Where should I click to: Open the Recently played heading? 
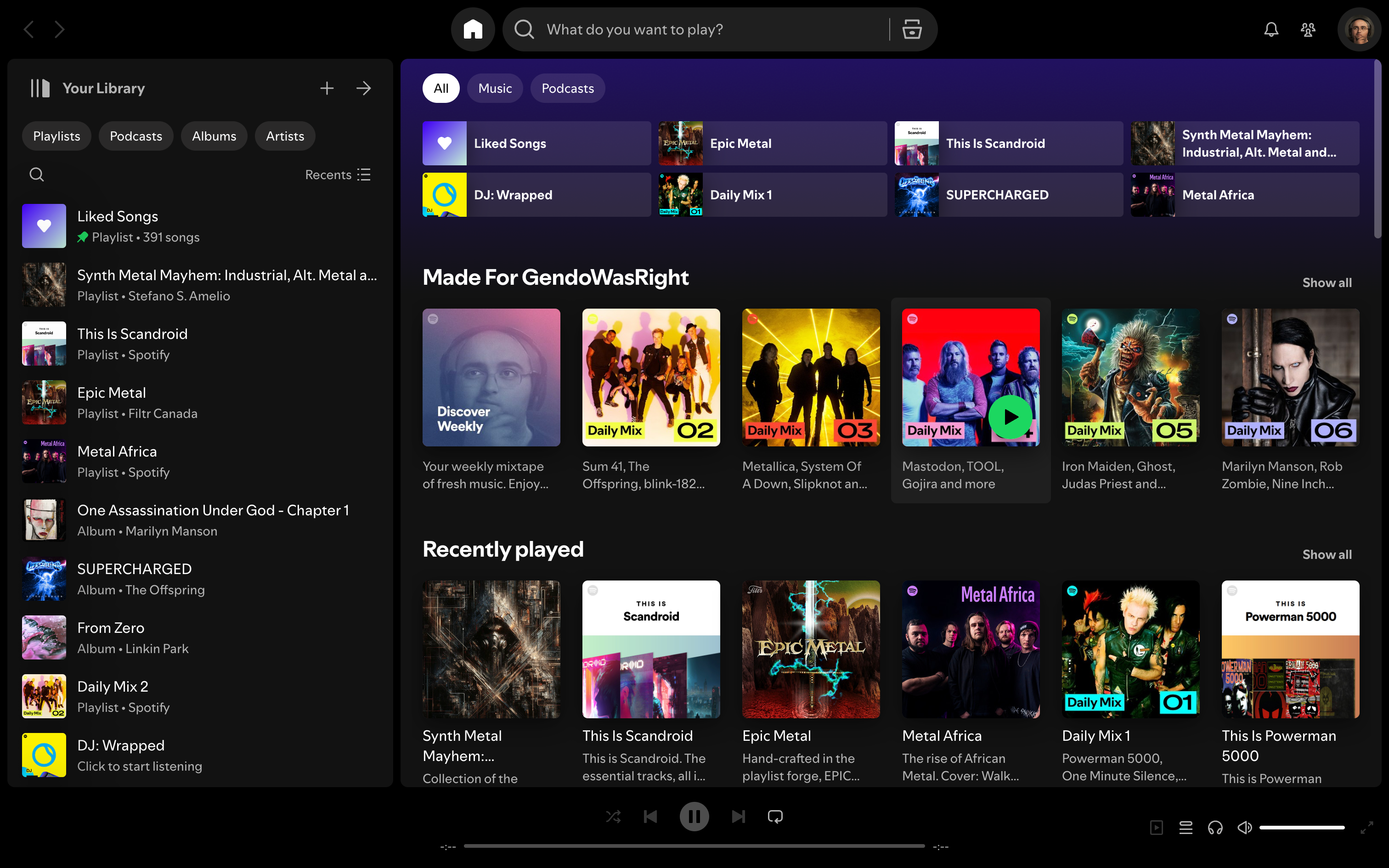point(503,549)
